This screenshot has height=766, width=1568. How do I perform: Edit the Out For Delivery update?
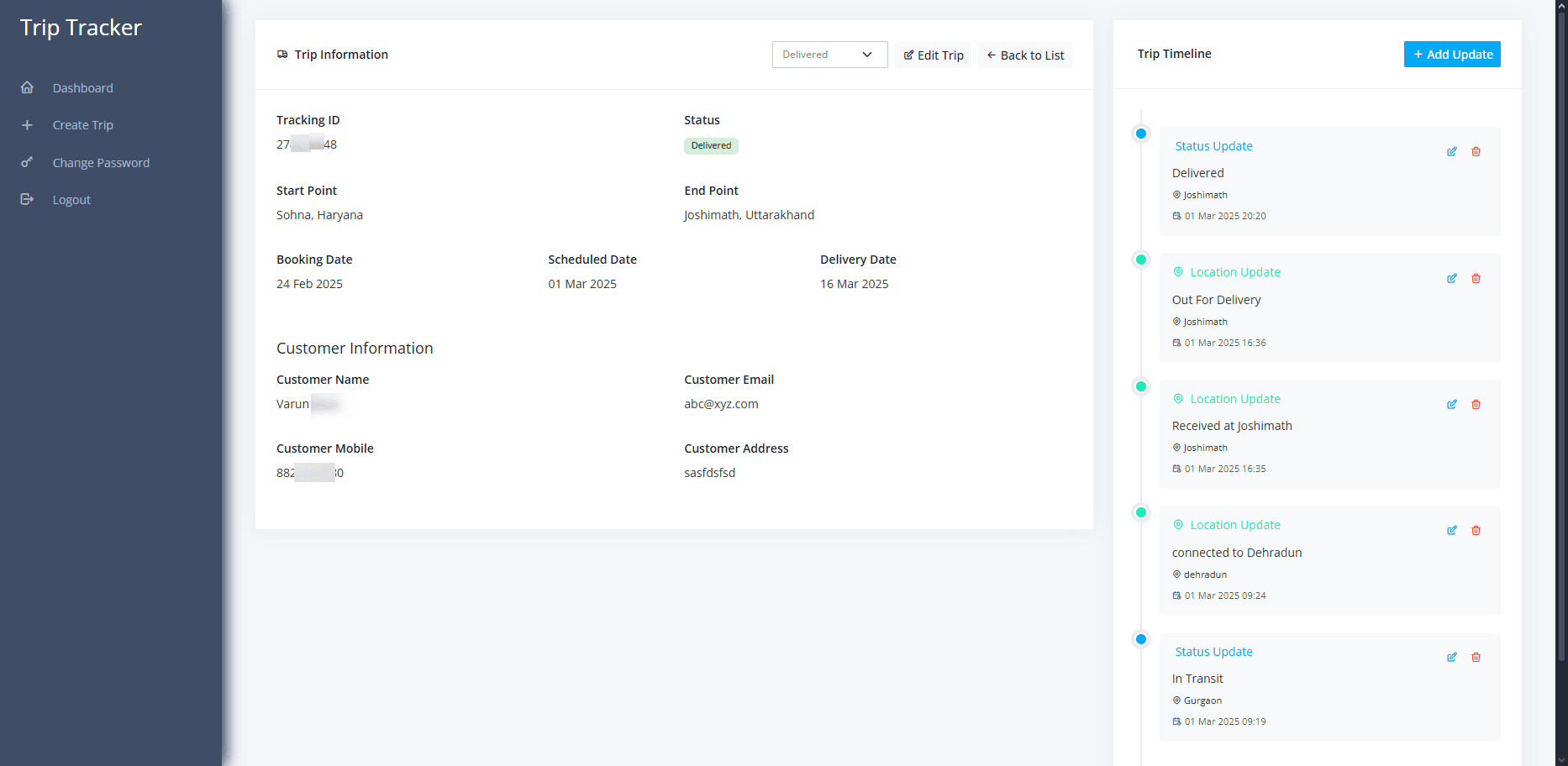coord(1451,279)
